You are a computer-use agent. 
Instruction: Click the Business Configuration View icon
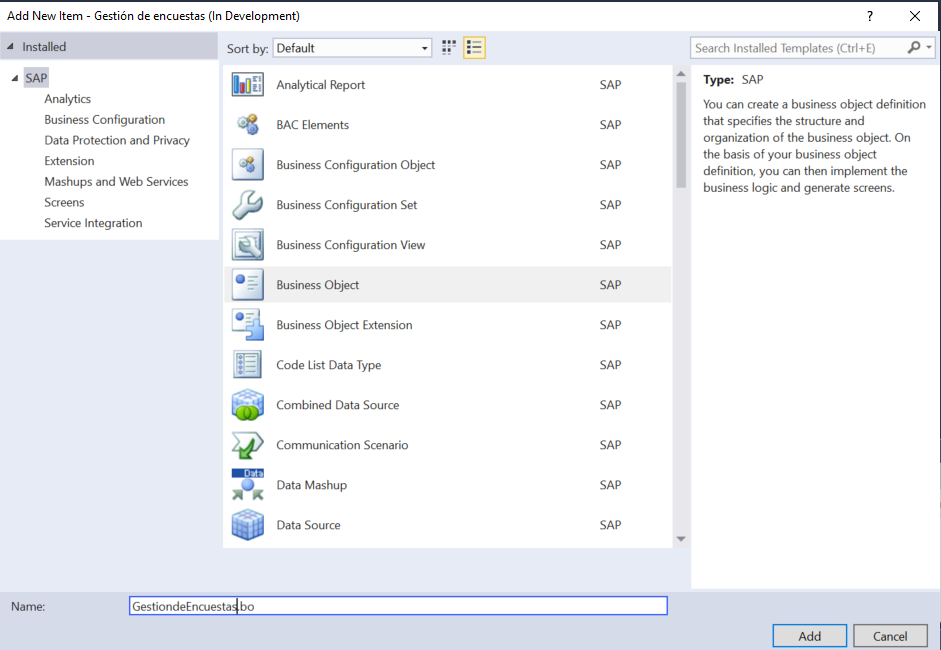tap(247, 245)
